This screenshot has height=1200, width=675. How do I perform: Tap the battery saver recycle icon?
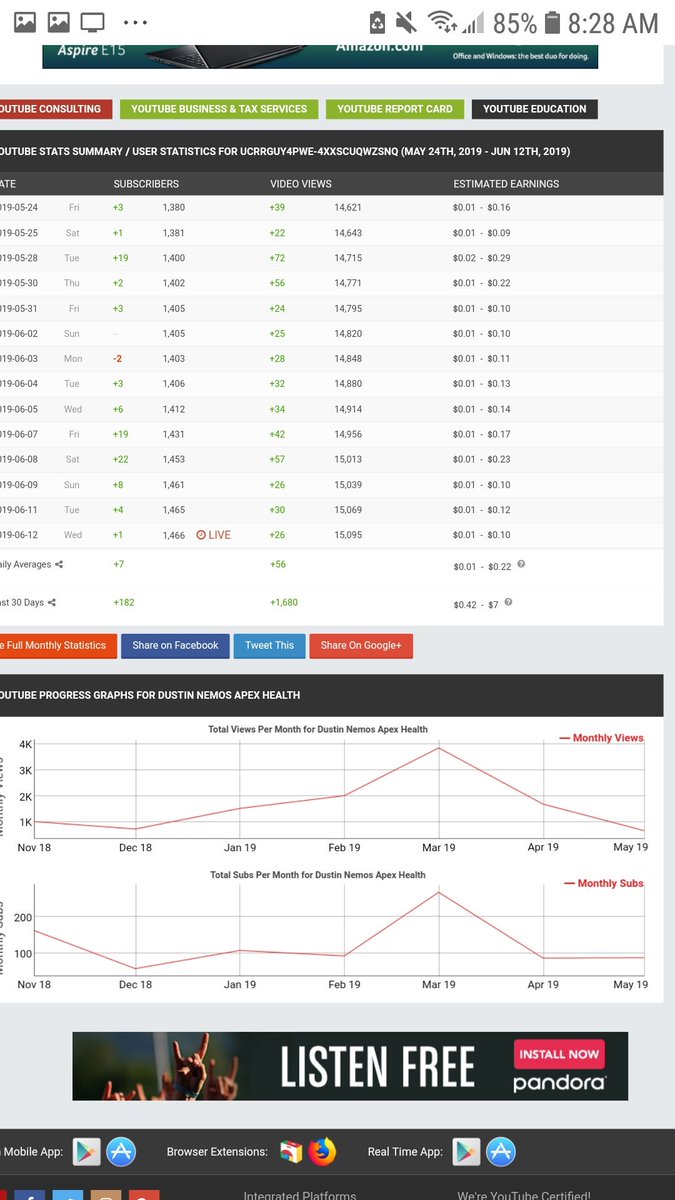[x=377, y=21]
